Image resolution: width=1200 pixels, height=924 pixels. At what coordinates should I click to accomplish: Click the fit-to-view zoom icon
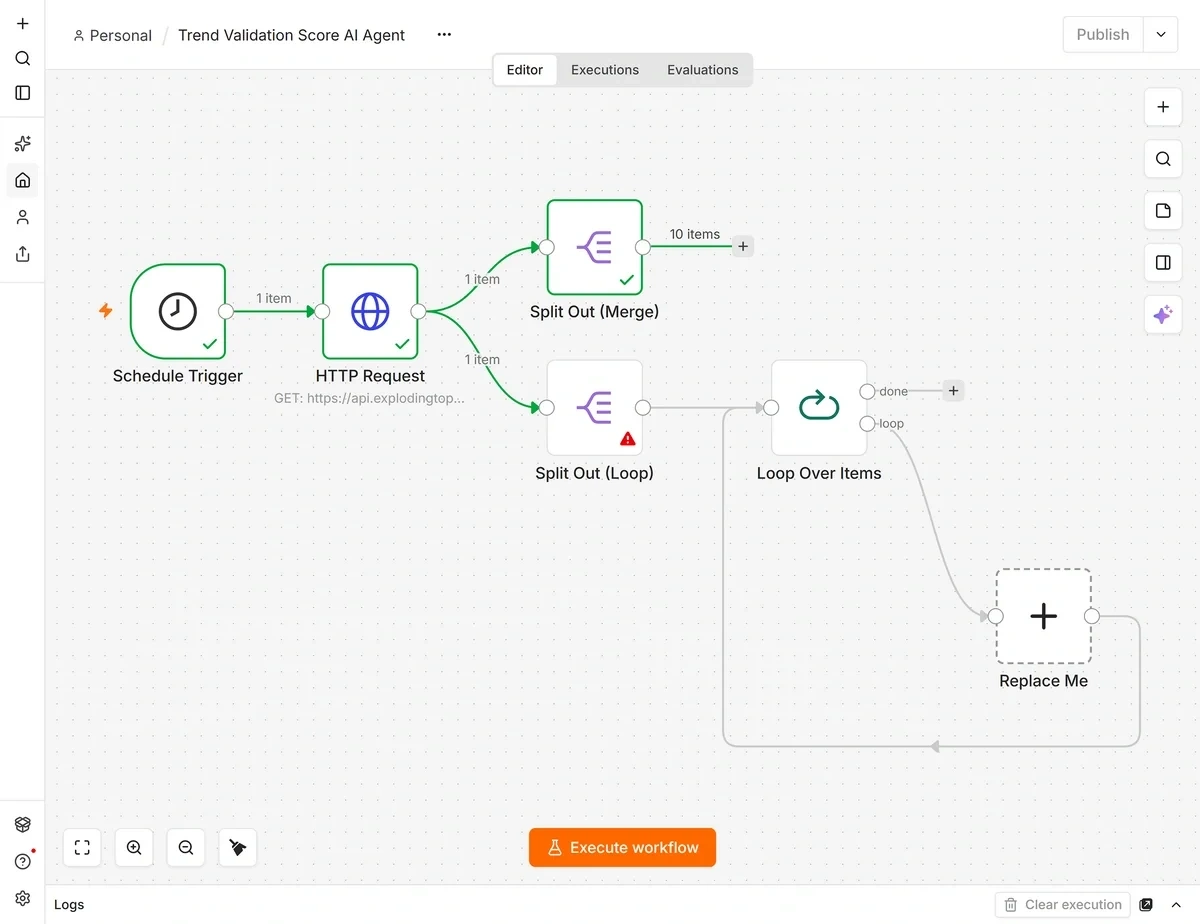point(82,847)
